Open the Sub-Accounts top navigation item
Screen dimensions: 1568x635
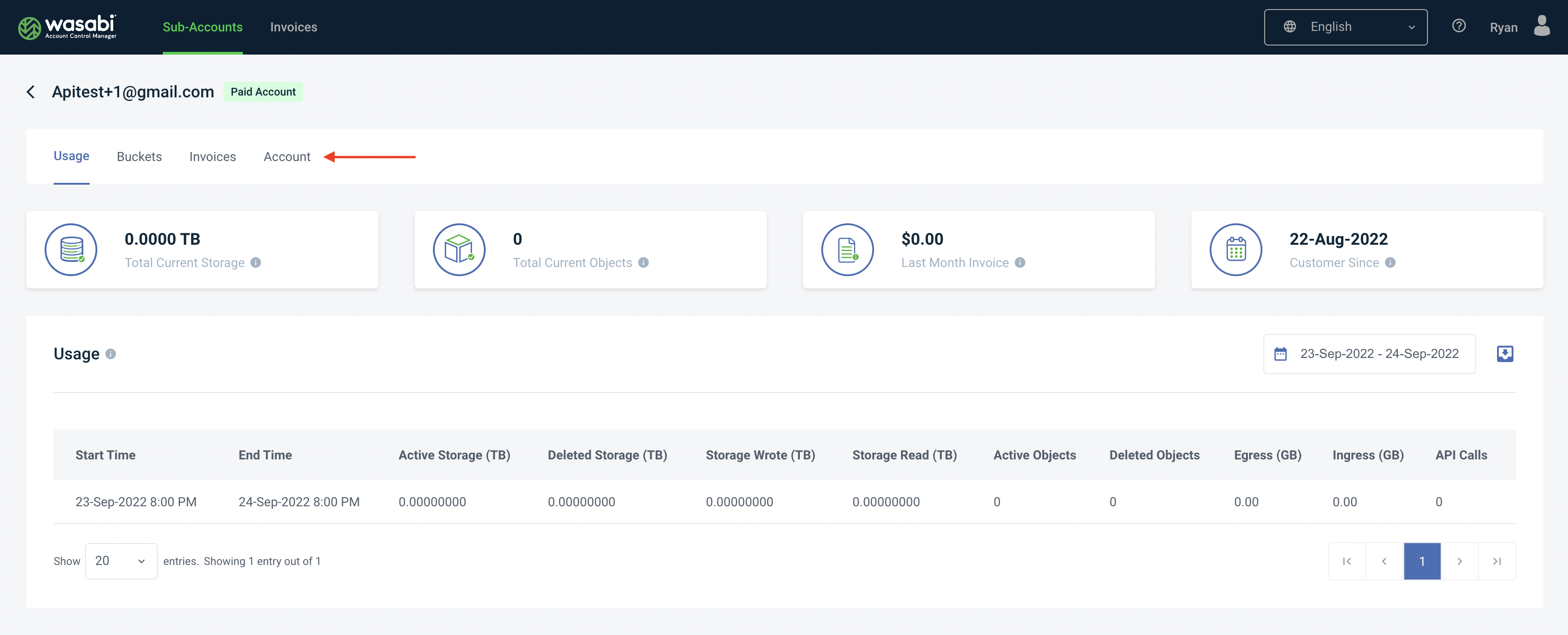pos(202,27)
